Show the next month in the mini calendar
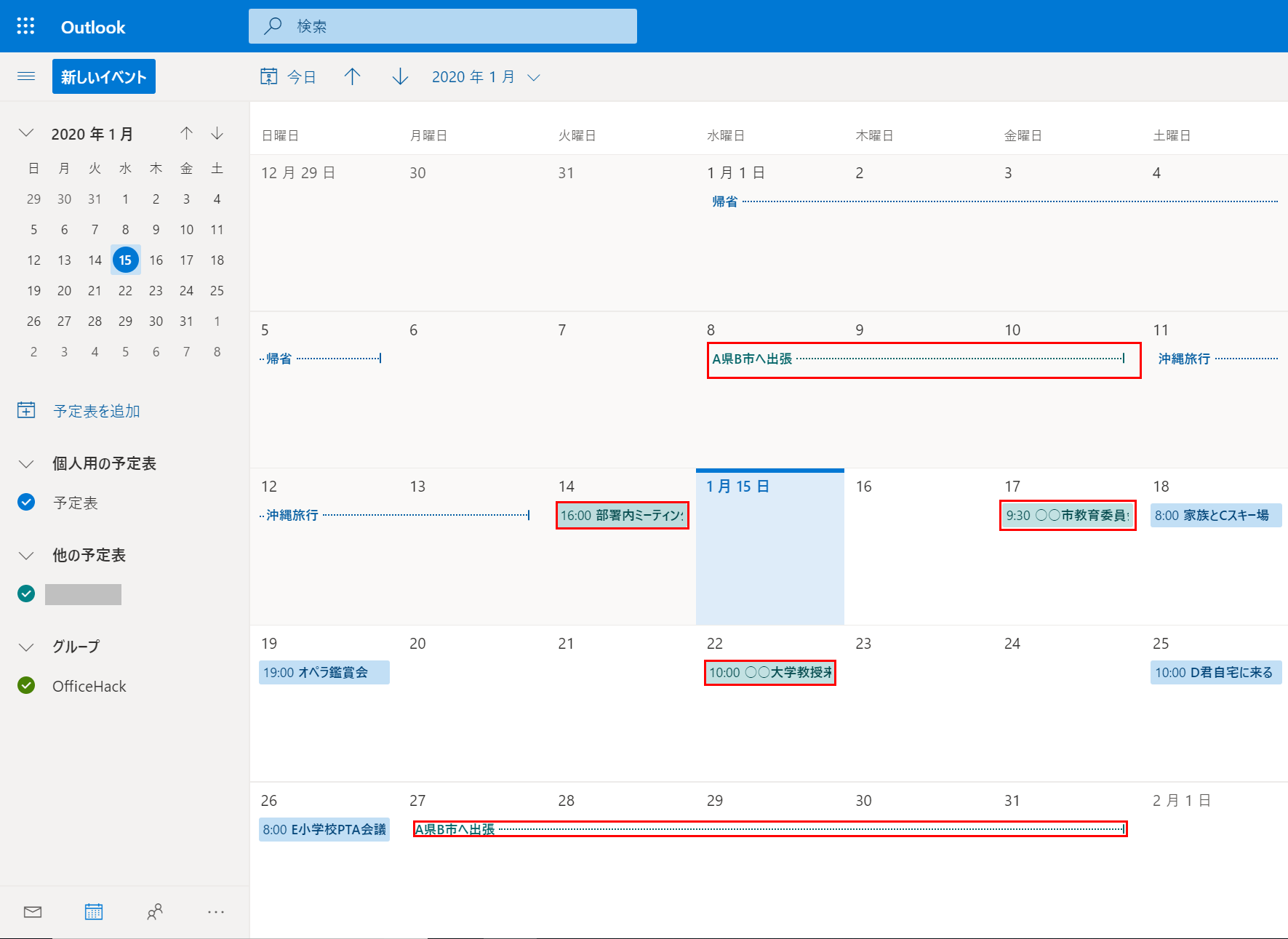1288x939 pixels. (x=217, y=133)
